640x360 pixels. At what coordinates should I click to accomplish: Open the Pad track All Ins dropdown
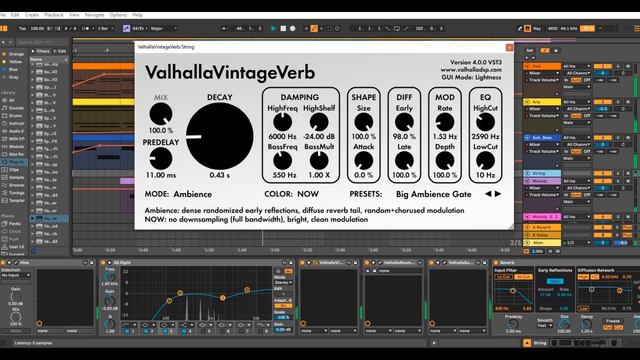click(x=577, y=66)
